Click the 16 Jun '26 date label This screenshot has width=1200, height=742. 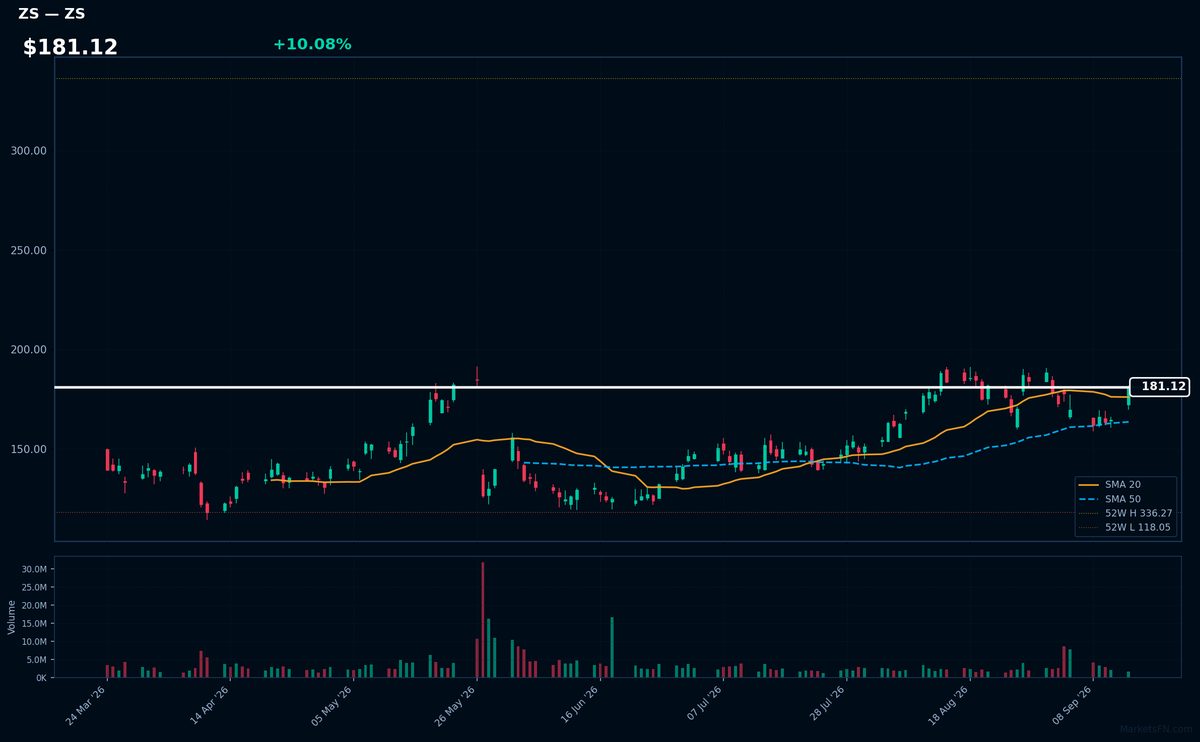coord(580,706)
